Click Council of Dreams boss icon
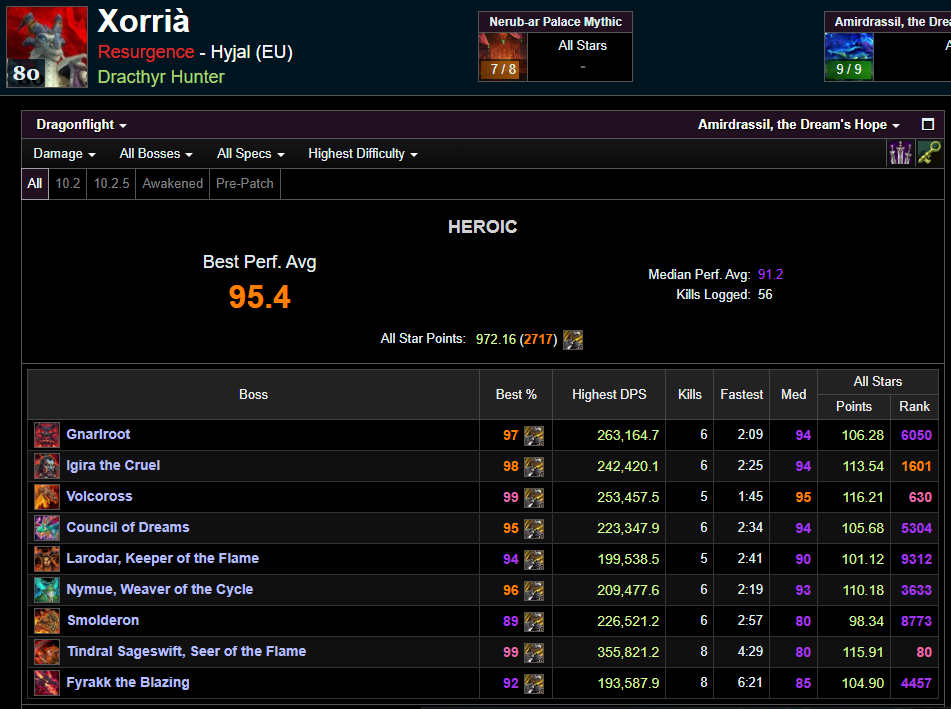951x709 pixels. [47, 528]
